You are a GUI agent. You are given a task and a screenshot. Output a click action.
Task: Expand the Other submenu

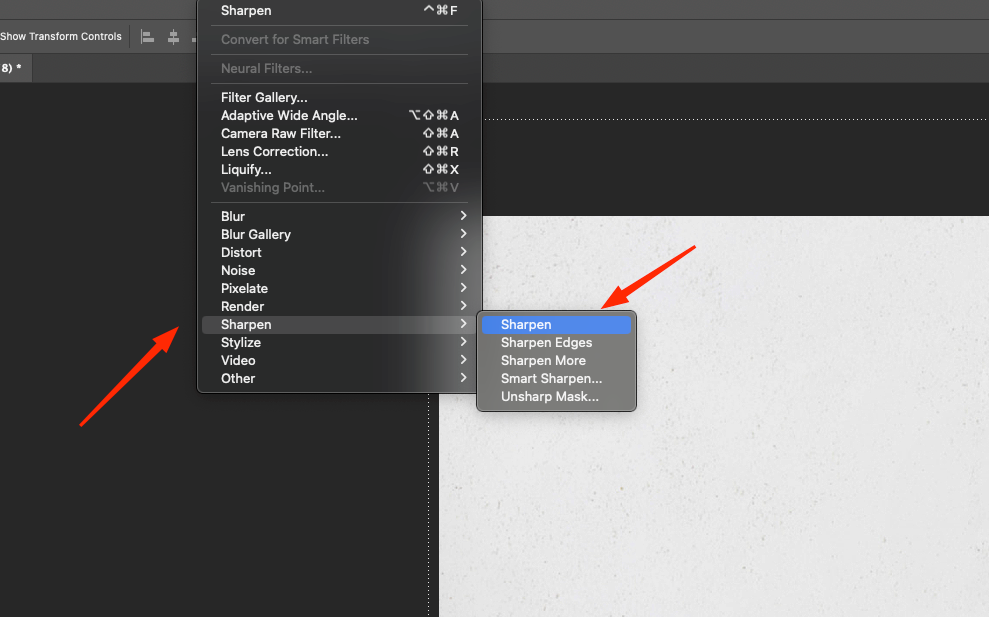(339, 379)
